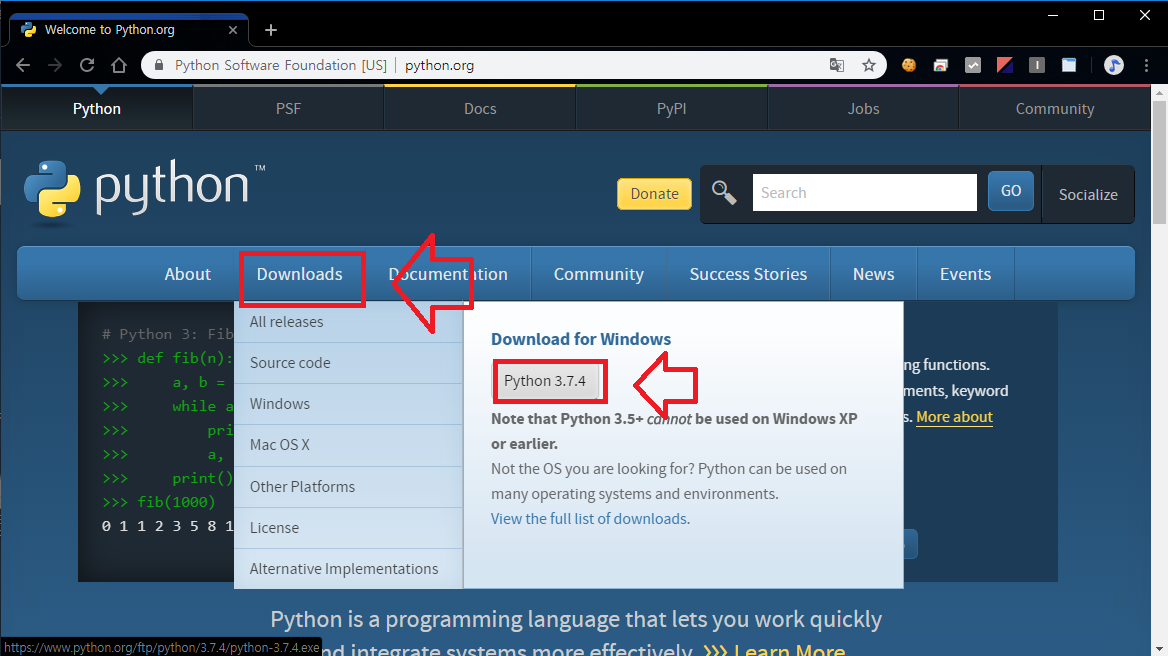Open the extension icon after the cookie

(x=941, y=66)
